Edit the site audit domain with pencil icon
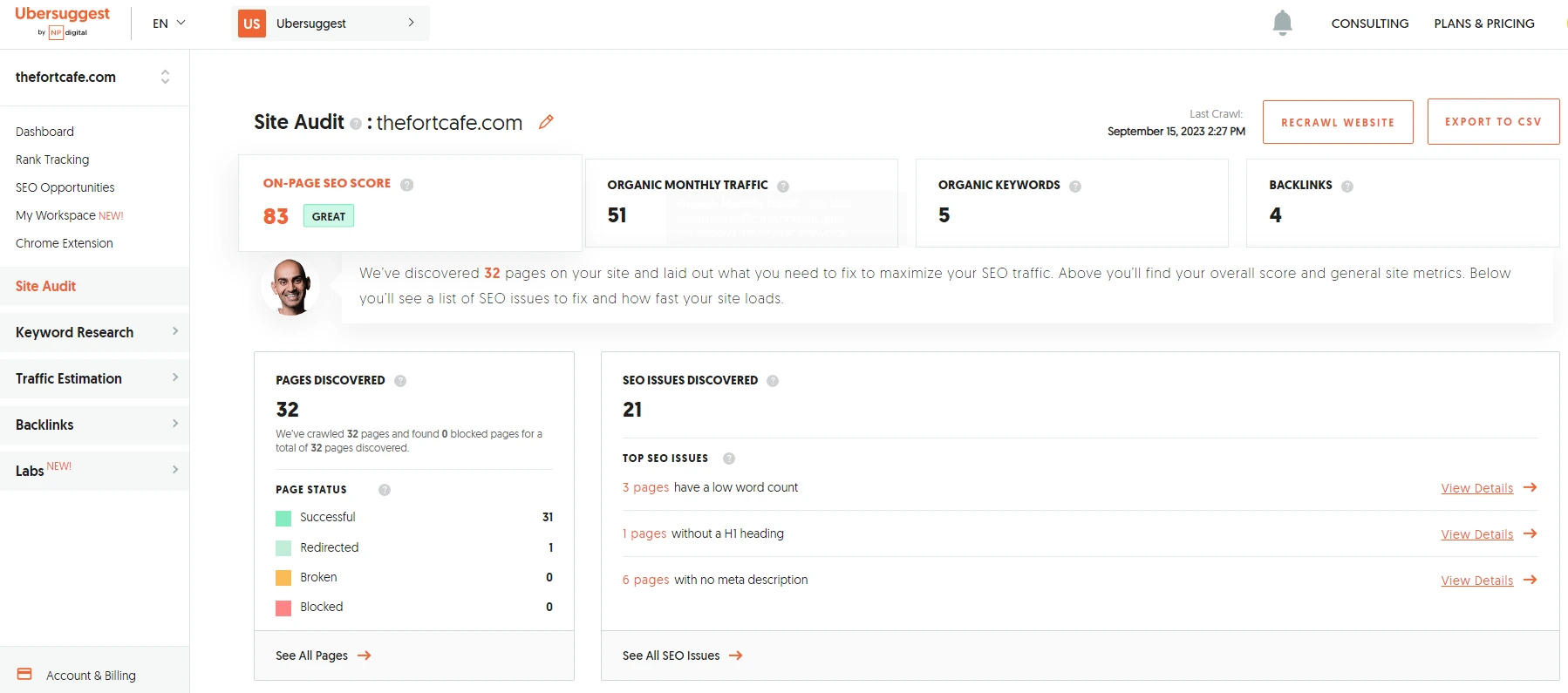The height and width of the screenshot is (693, 1568). [x=546, y=122]
